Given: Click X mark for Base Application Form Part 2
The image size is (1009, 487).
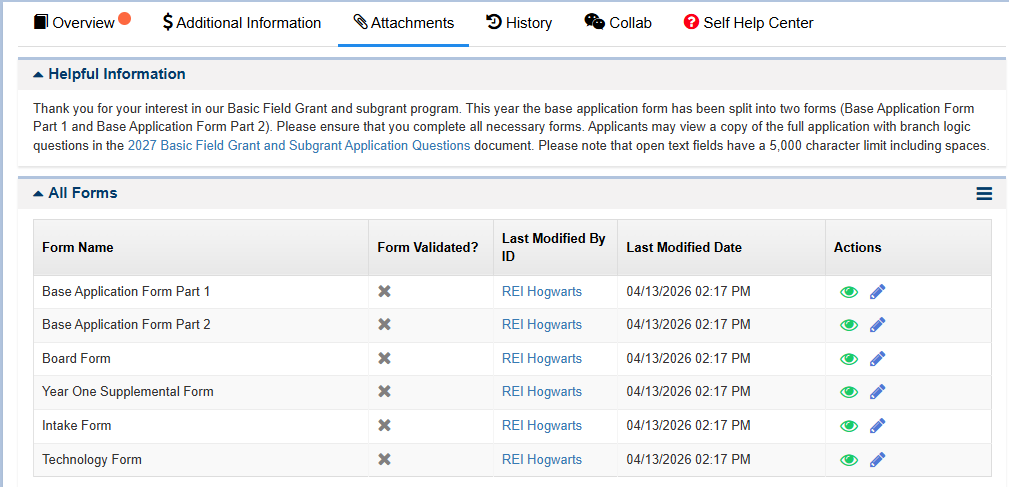Looking at the screenshot, I should [x=384, y=324].
